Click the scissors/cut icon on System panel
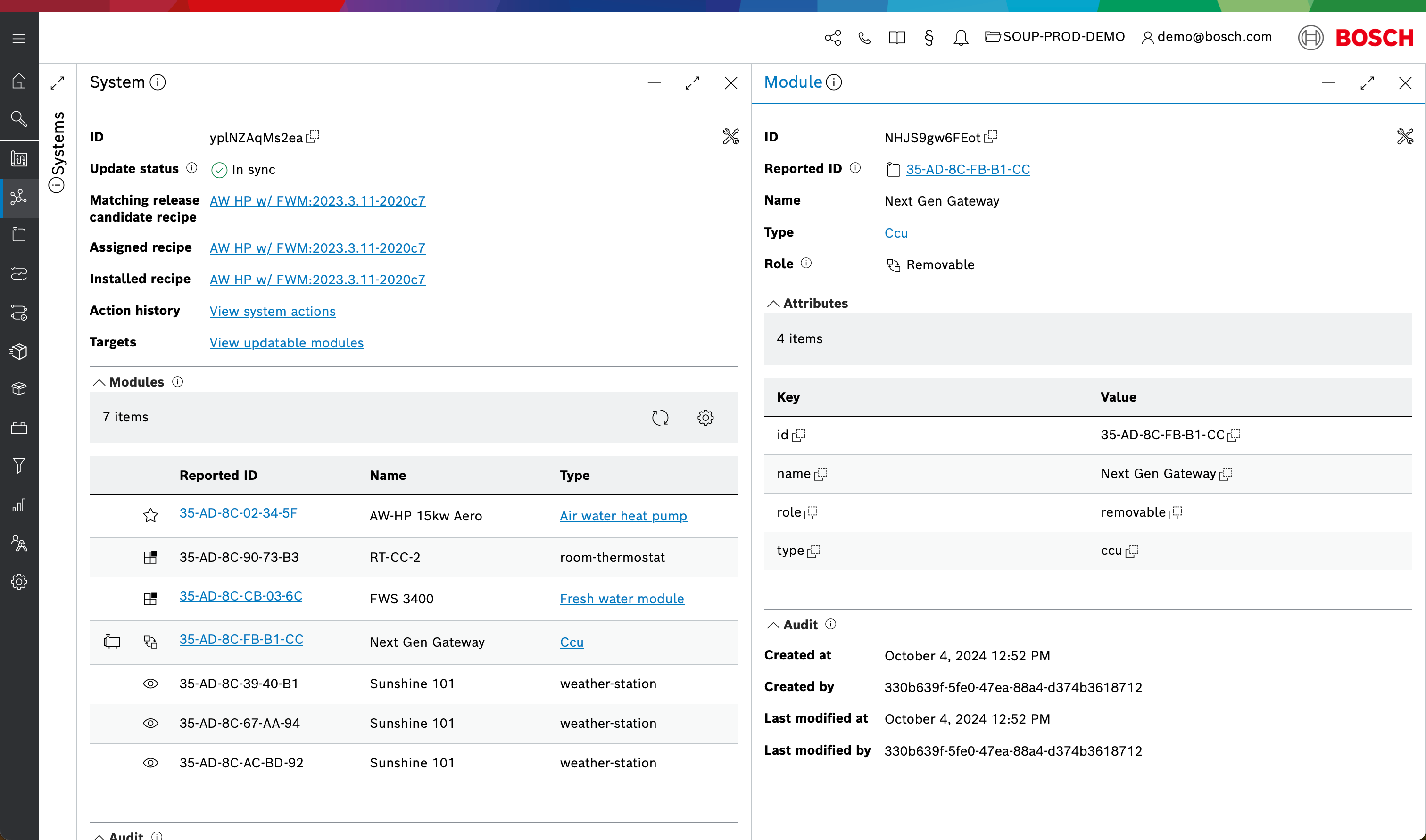 pyautogui.click(x=731, y=136)
